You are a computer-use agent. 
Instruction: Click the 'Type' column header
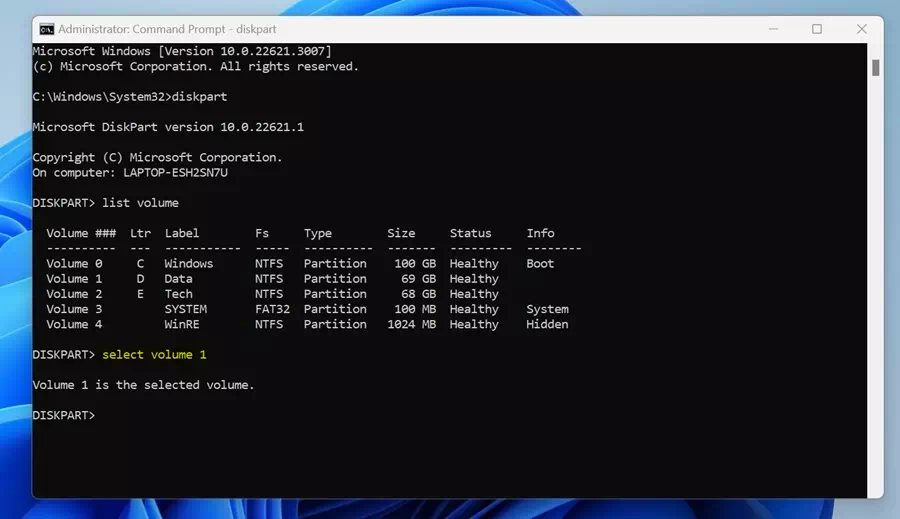click(317, 233)
